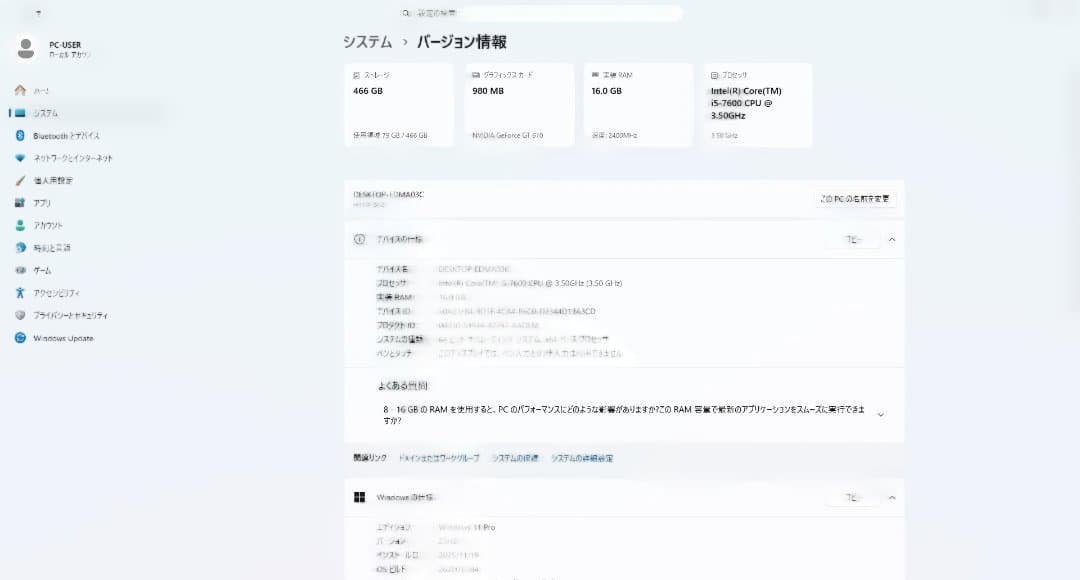Viewport: 1080px width, 580px height.
Task: Click the settings search box (設定の検索)
Action: pyautogui.click(x=540, y=13)
